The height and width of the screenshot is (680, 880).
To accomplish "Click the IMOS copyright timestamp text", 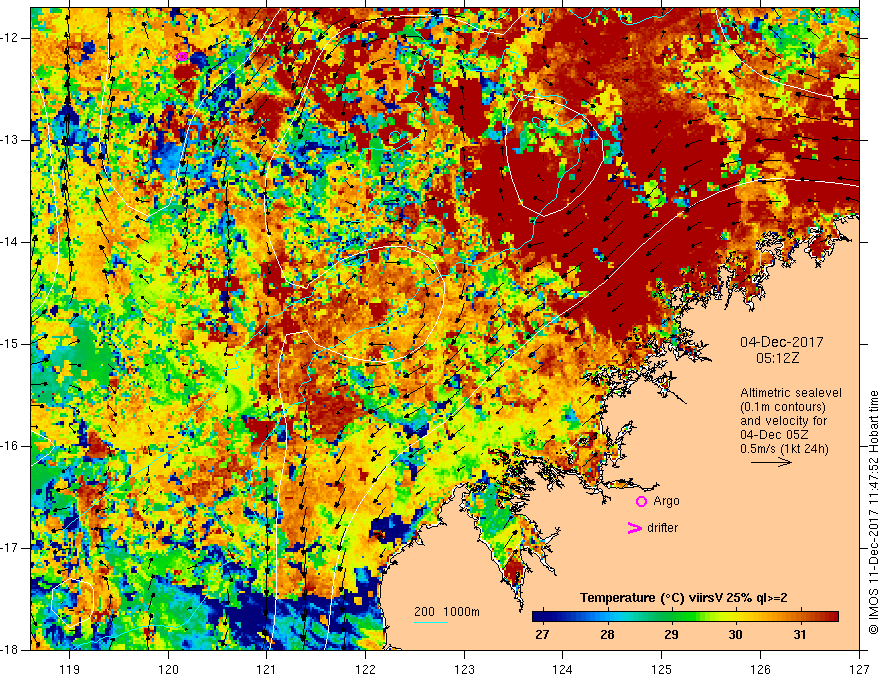I will [873, 512].
